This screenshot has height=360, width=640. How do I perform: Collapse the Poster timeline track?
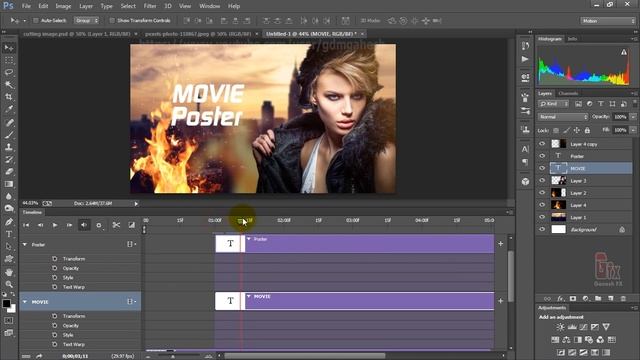click(25, 244)
